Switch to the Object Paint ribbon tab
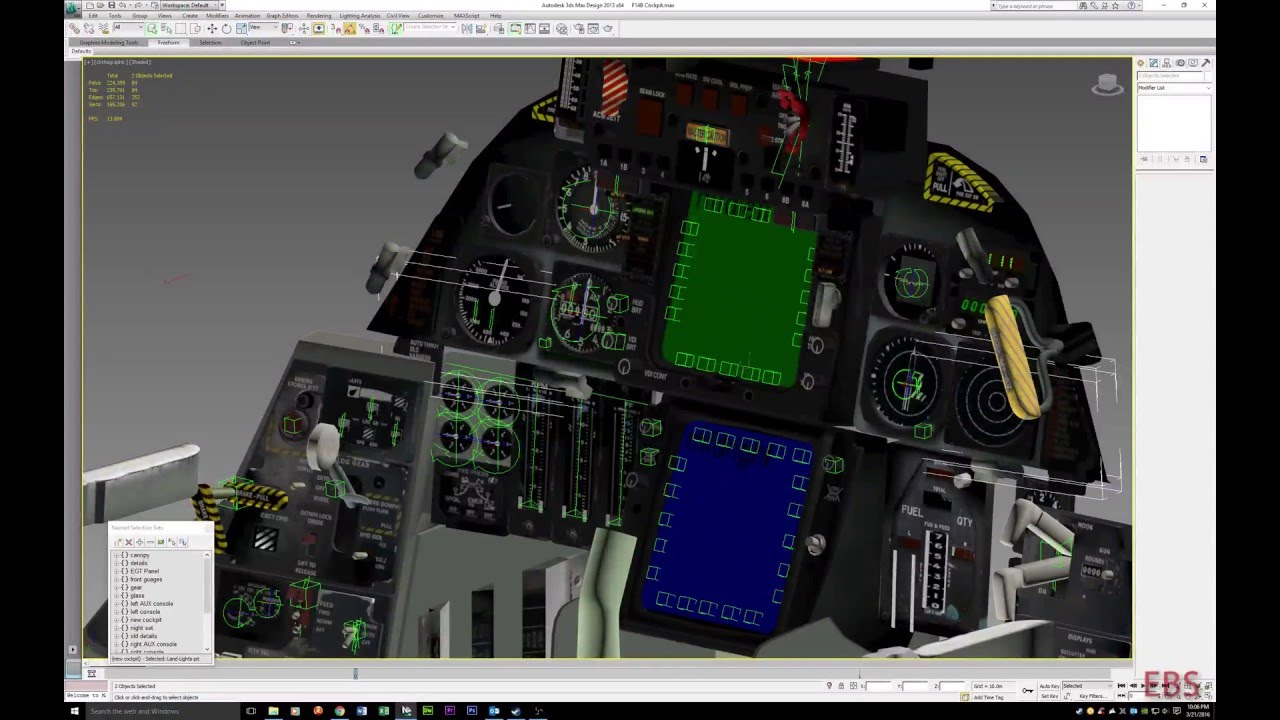 (255, 43)
